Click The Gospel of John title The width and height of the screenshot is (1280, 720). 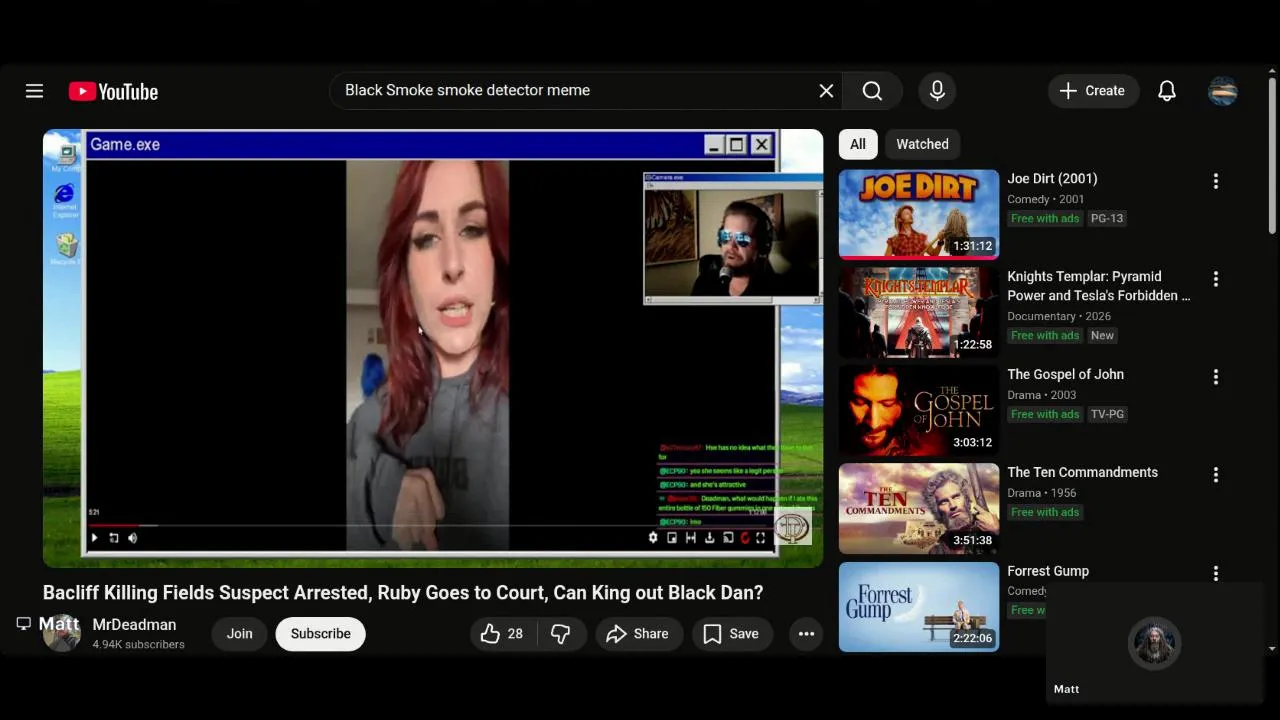[1065, 375]
